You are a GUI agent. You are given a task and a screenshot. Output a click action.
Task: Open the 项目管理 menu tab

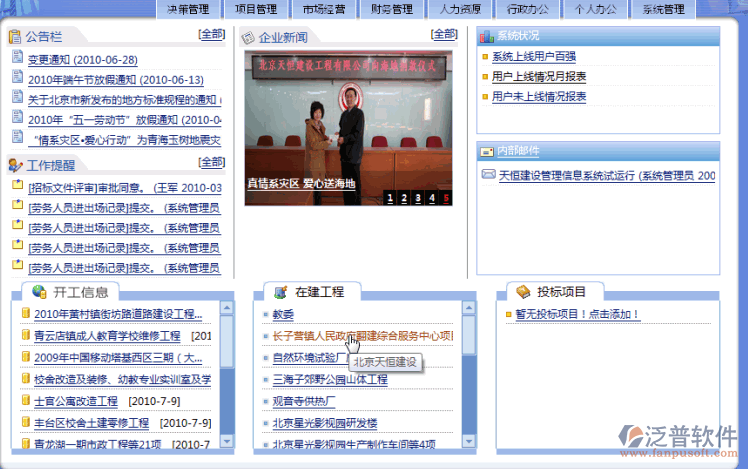[x=256, y=10]
